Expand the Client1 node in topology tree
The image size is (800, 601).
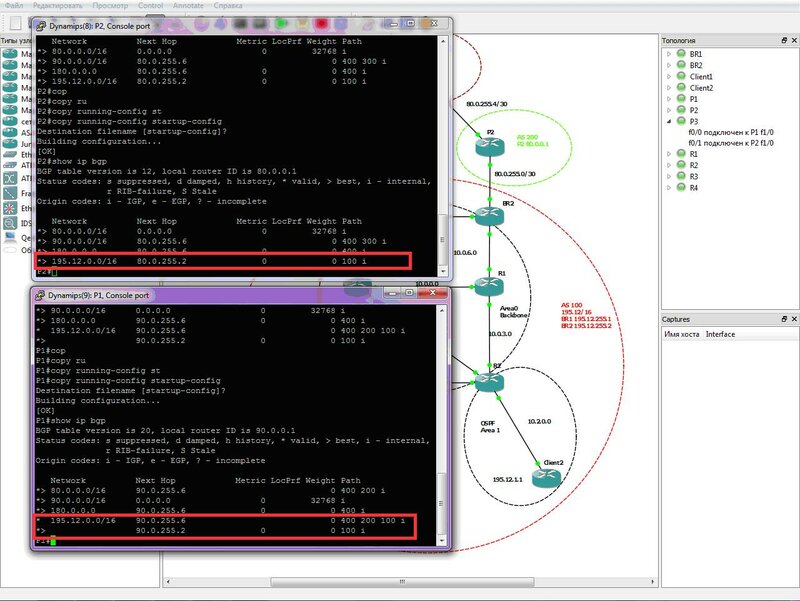coord(669,76)
